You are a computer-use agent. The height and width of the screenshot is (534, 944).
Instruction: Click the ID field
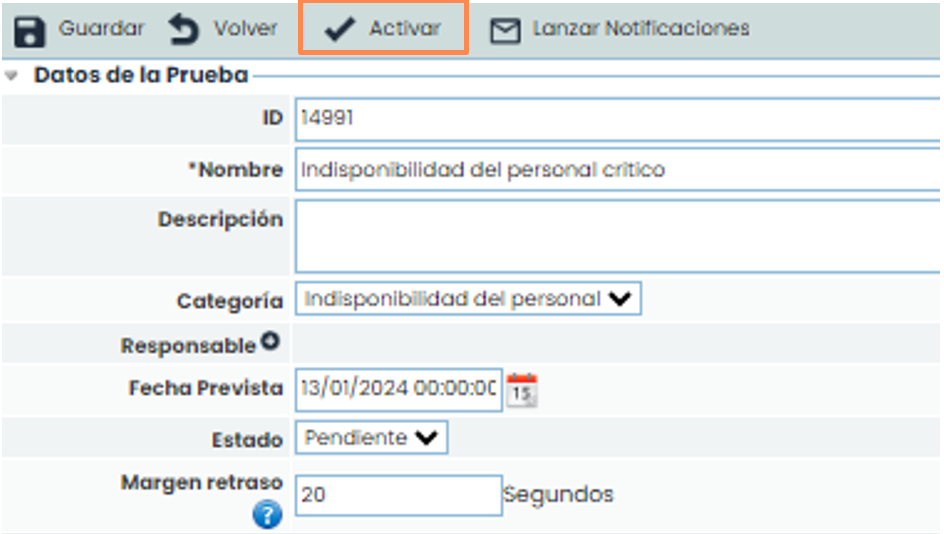coord(616,119)
